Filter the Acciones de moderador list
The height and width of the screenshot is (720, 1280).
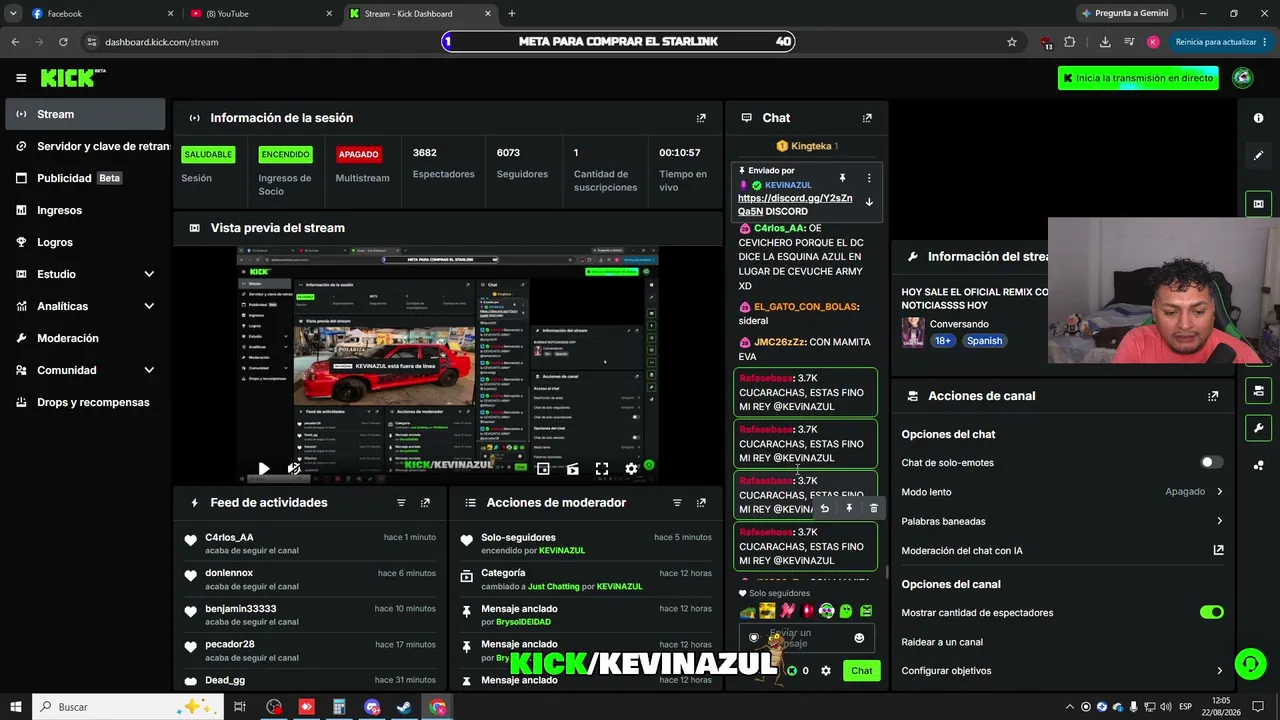(677, 503)
